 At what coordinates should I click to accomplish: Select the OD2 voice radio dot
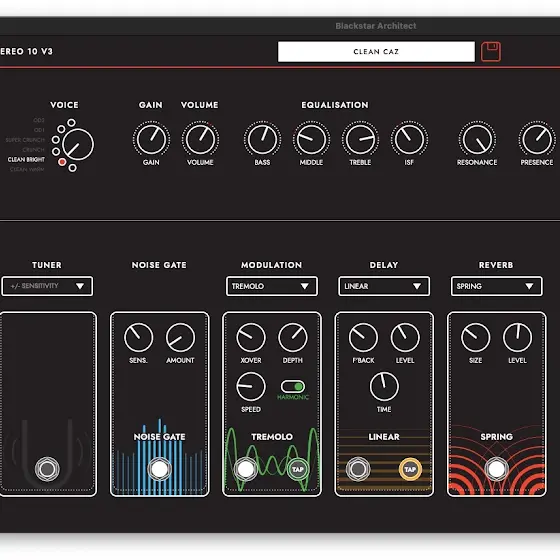tap(71, 123)
